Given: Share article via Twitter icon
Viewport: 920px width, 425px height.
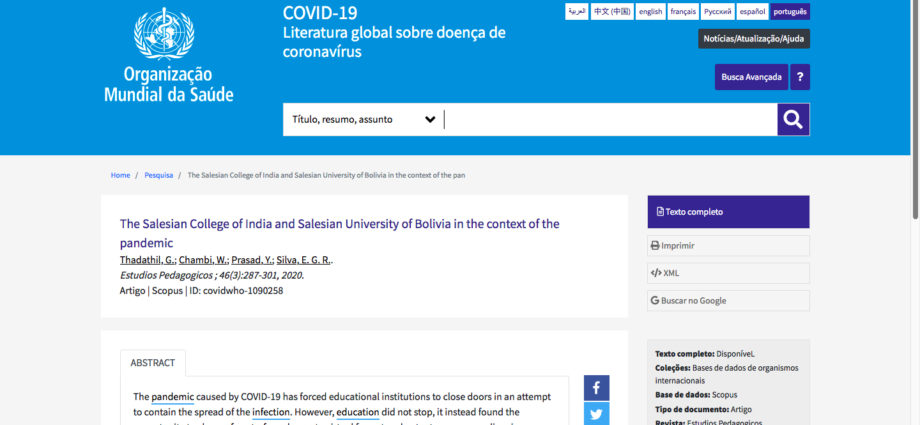Looking at the screenshot, I should click(596, 414).
